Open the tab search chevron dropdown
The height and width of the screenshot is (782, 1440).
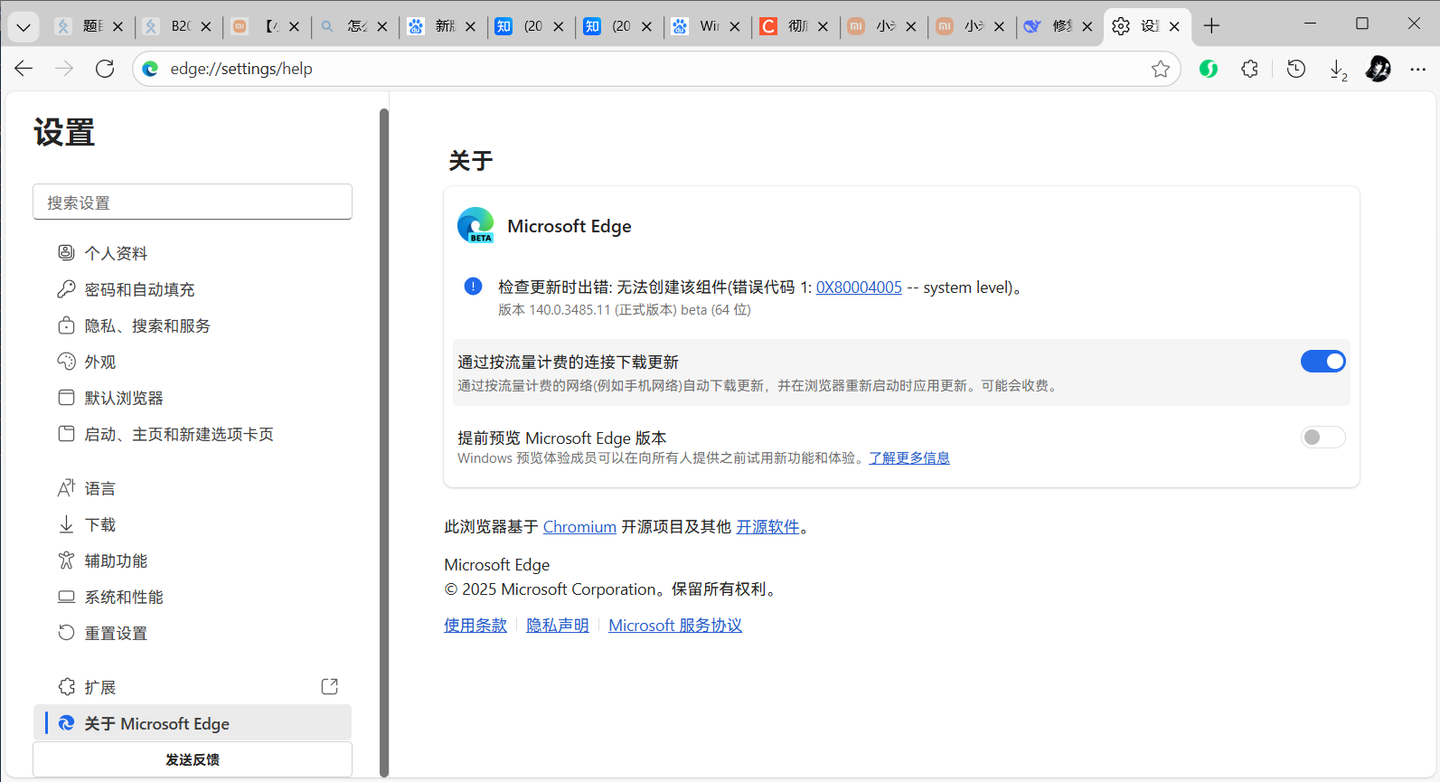[23, 27]
